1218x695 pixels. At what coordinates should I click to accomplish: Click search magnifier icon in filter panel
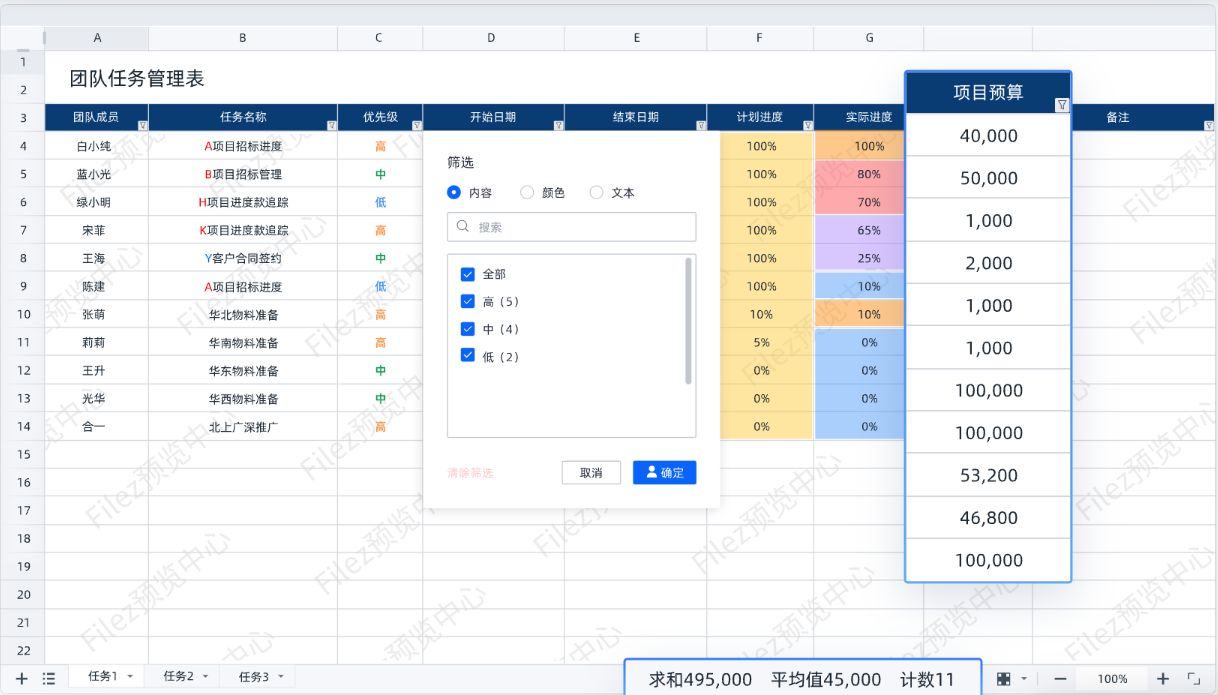[x=463, y=227]
